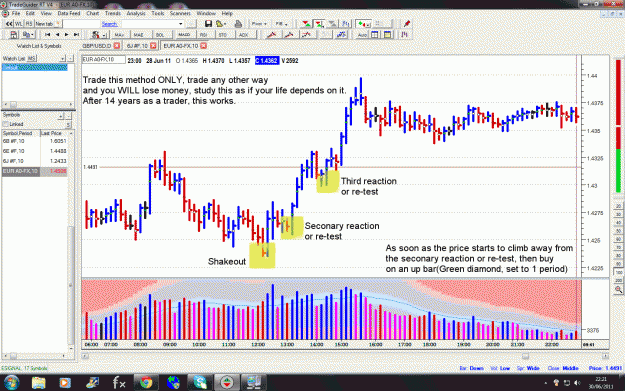Select the EUR A0-FX,10 symbol row

[35, 171]
